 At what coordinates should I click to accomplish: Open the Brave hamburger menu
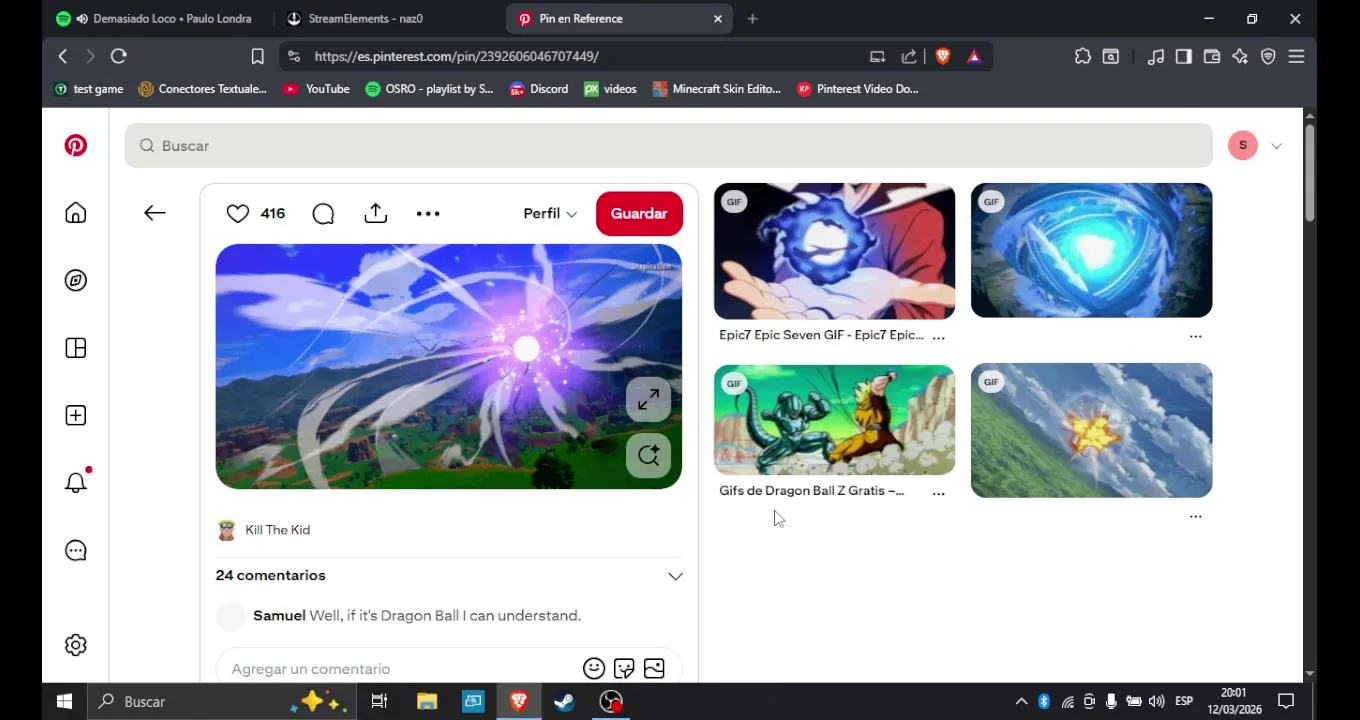point(1296,57)
